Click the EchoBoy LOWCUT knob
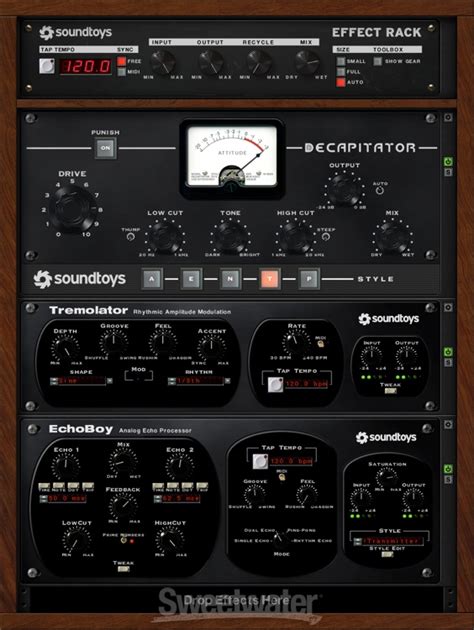 tap(76, 540)
